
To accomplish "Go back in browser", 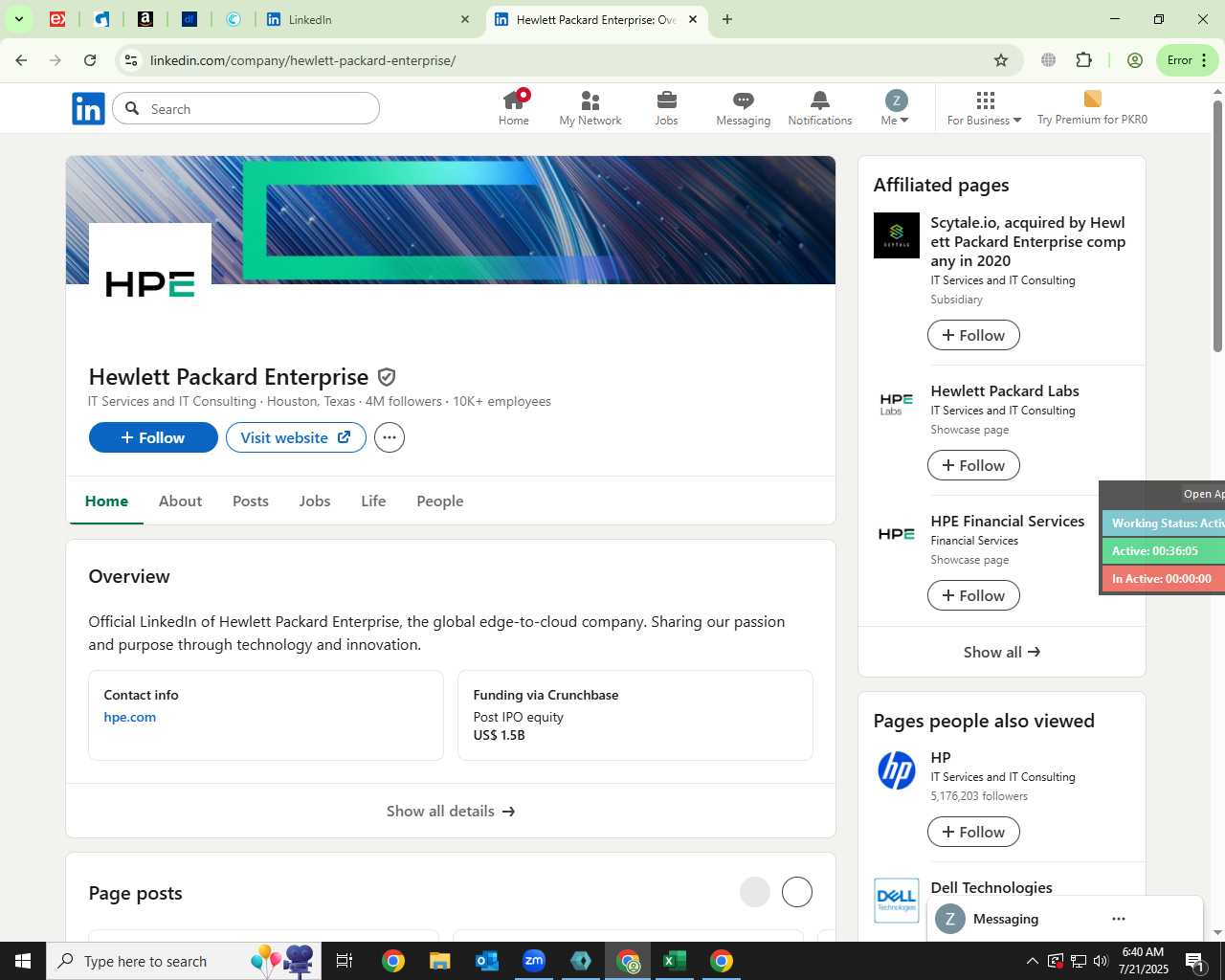I will pos(21,60).
